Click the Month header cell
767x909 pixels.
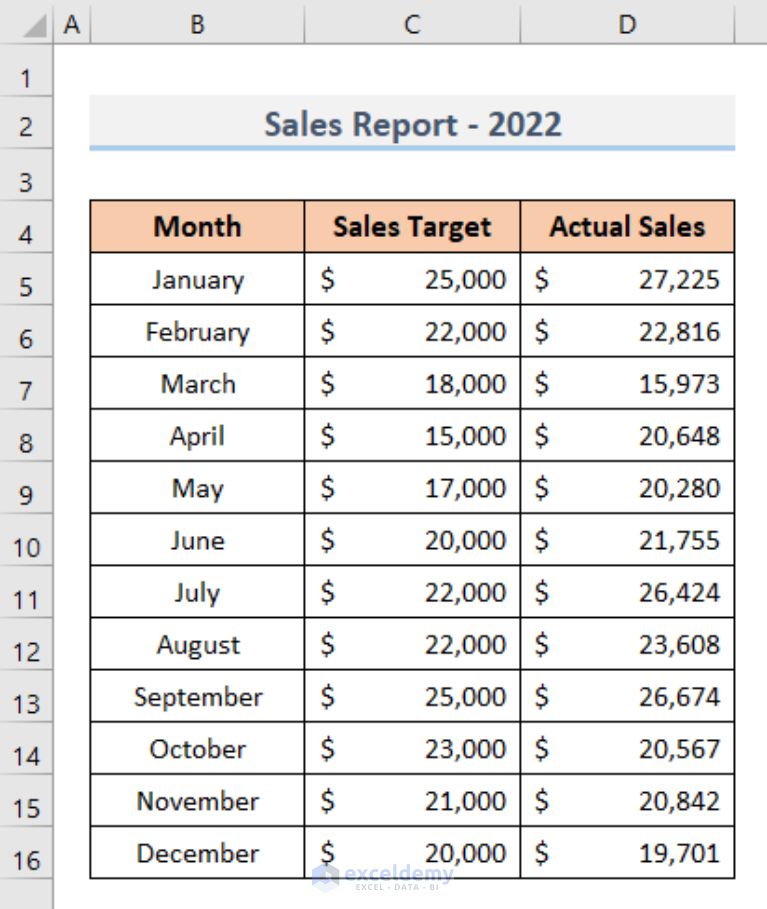(x=197, y=227)
